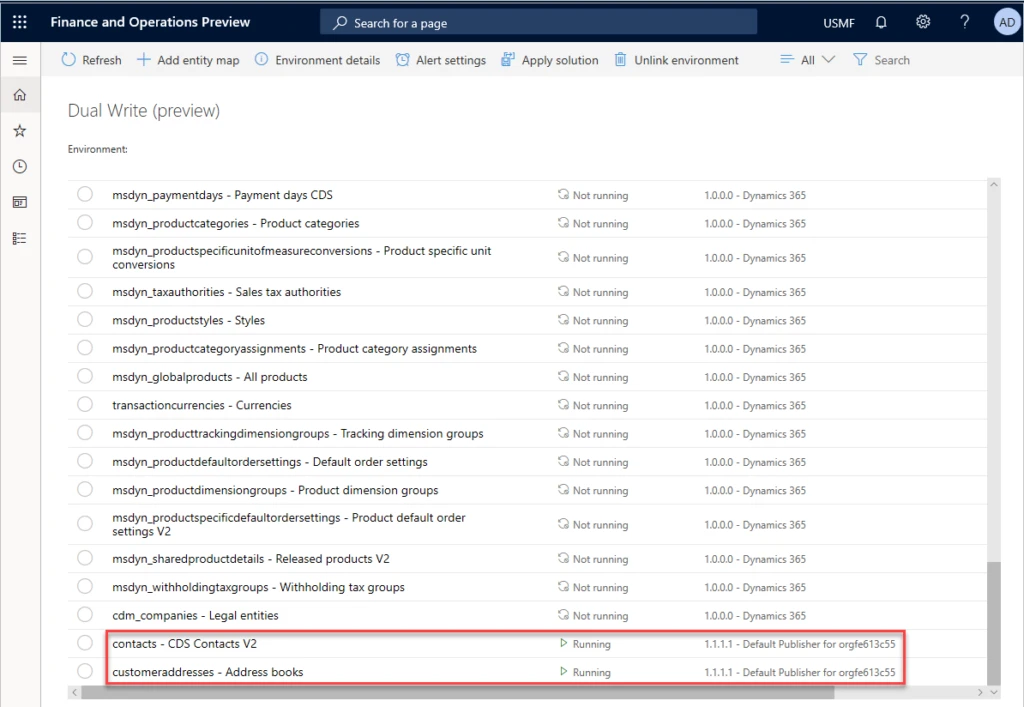Select the Home icon in the sidebar

(19, 94)
